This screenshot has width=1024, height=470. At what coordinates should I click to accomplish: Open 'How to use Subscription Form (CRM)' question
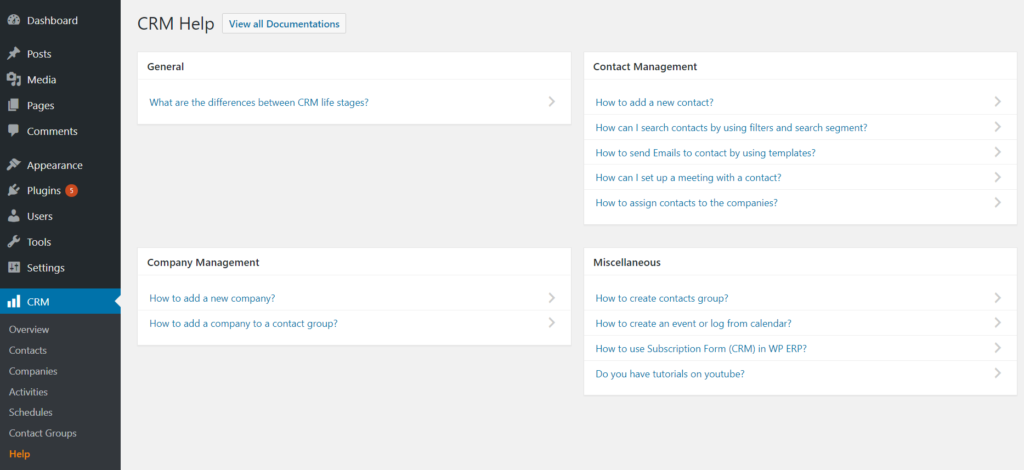tap(701, 348)
